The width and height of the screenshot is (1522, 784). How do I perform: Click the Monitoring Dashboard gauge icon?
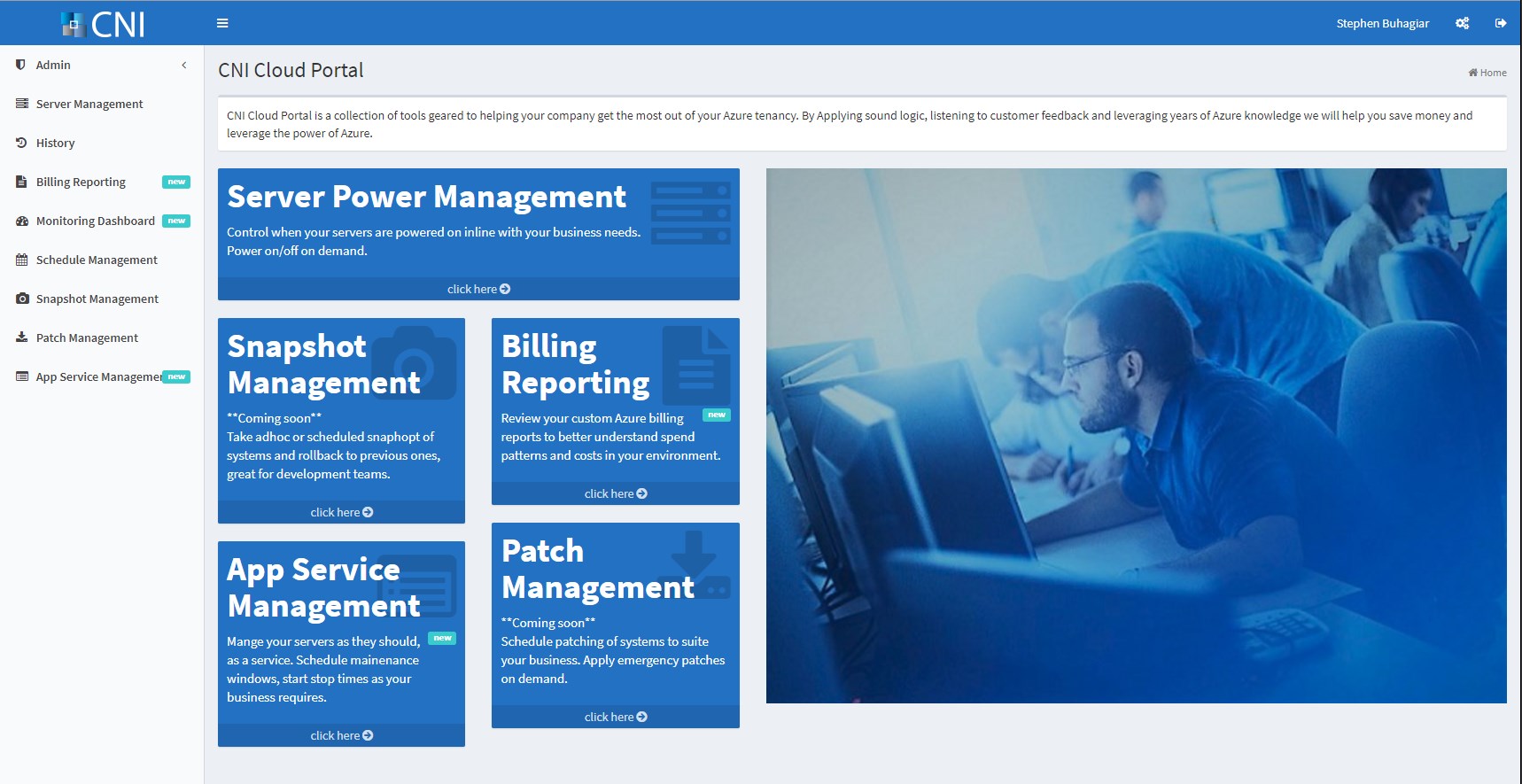[x=22, y=221]
